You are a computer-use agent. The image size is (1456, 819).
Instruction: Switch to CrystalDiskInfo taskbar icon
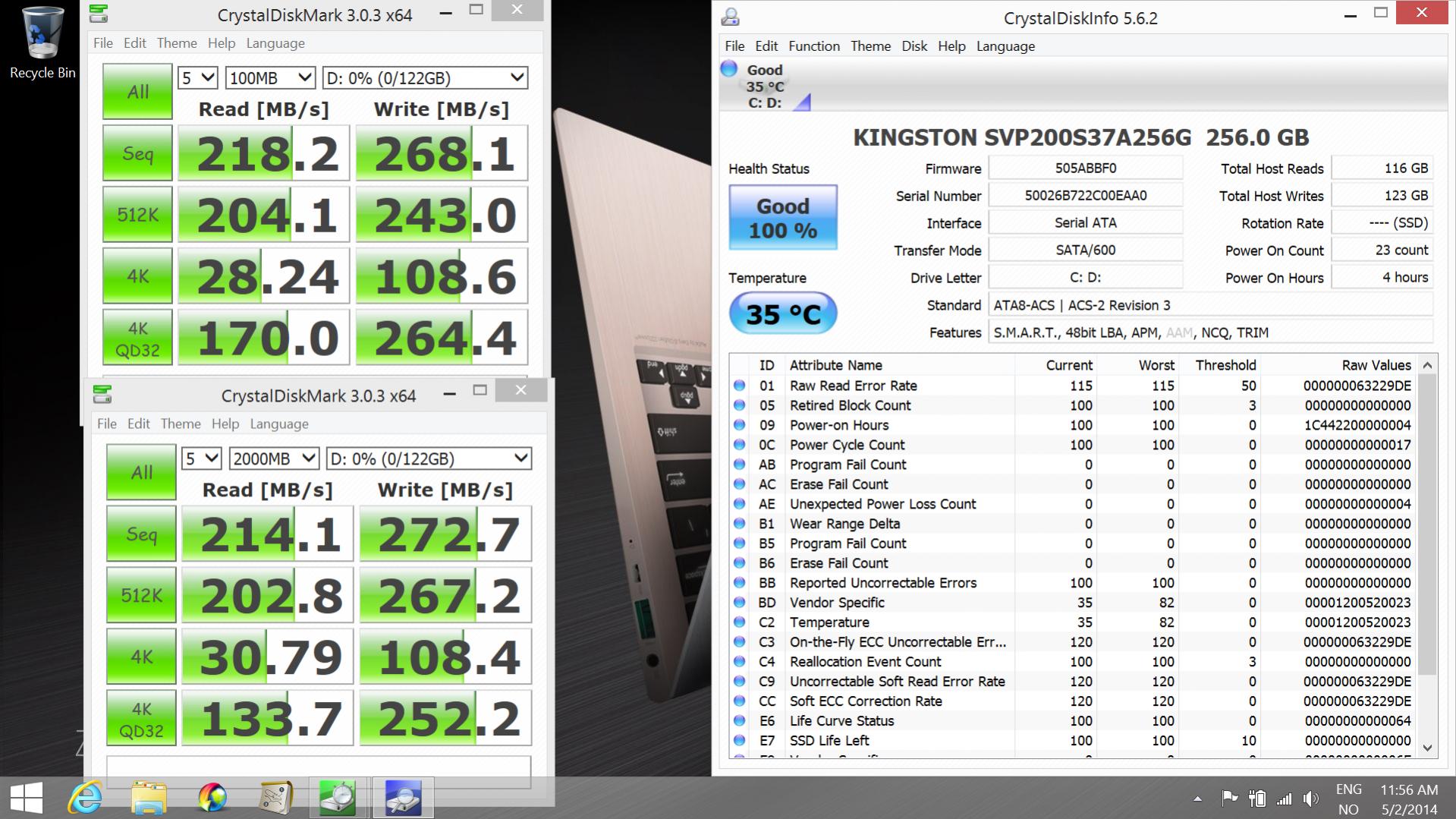point(403,798)
